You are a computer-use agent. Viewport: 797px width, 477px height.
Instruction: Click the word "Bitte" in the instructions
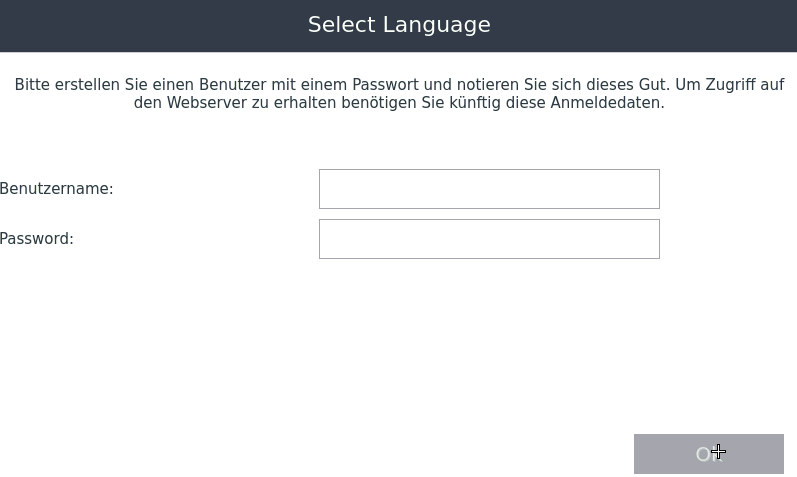pos(32,86)
